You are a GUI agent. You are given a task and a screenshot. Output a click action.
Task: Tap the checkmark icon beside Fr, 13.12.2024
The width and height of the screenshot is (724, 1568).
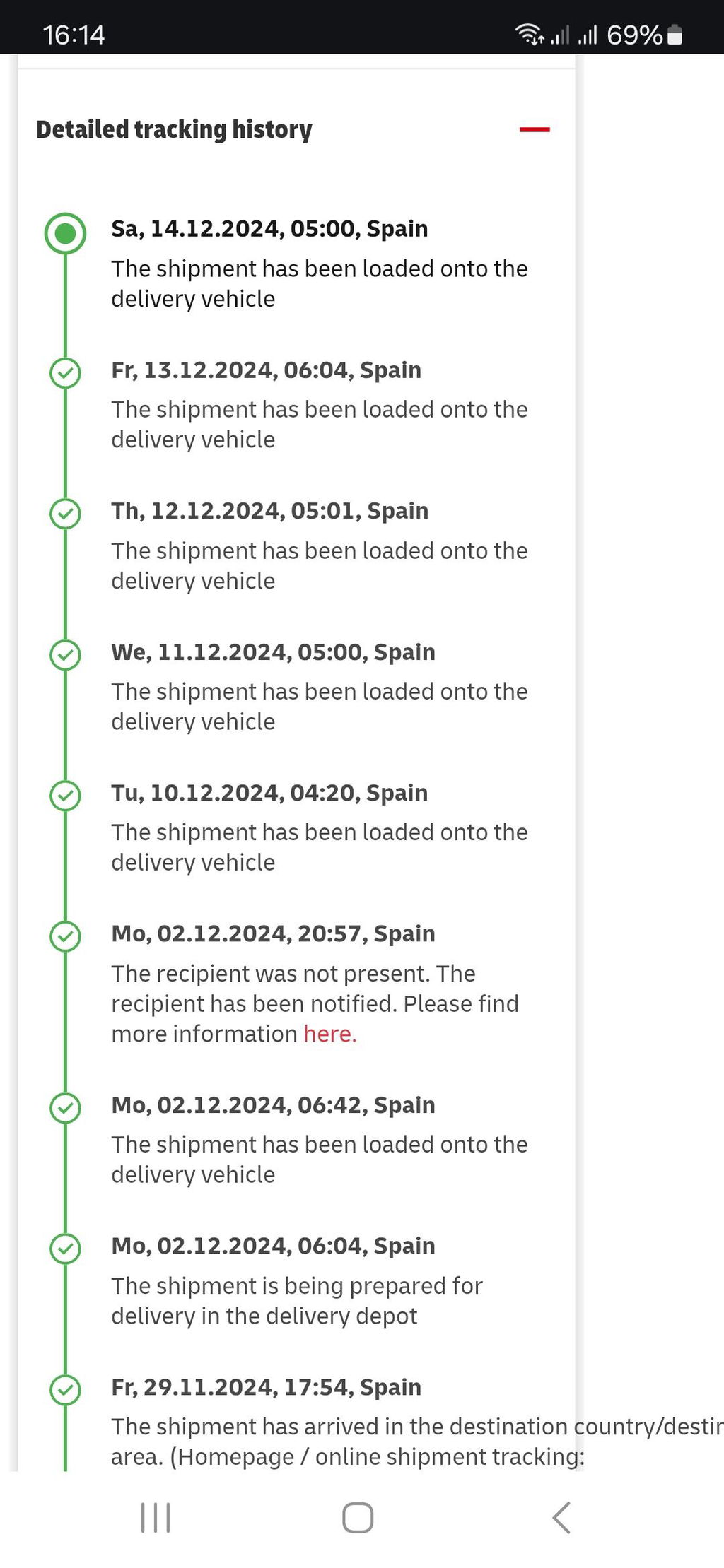click(x=65, y=372)
